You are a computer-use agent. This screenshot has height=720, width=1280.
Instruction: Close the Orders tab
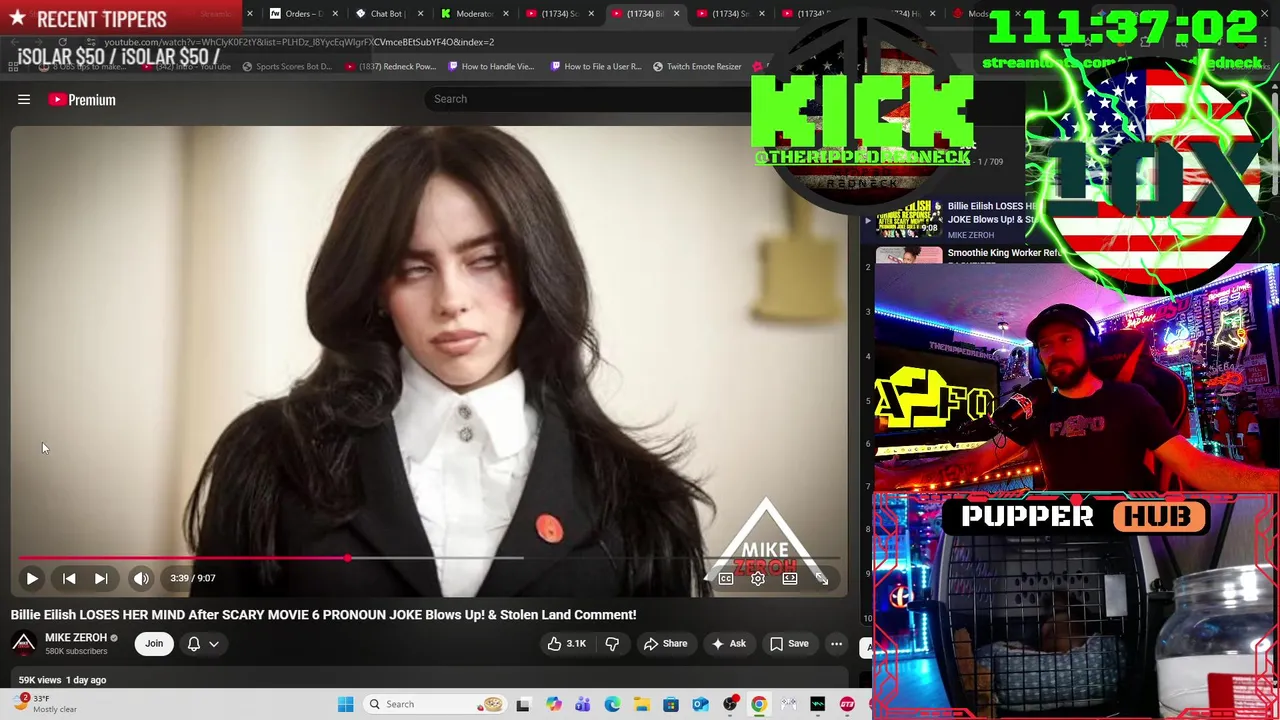click(x=335, y=14)
